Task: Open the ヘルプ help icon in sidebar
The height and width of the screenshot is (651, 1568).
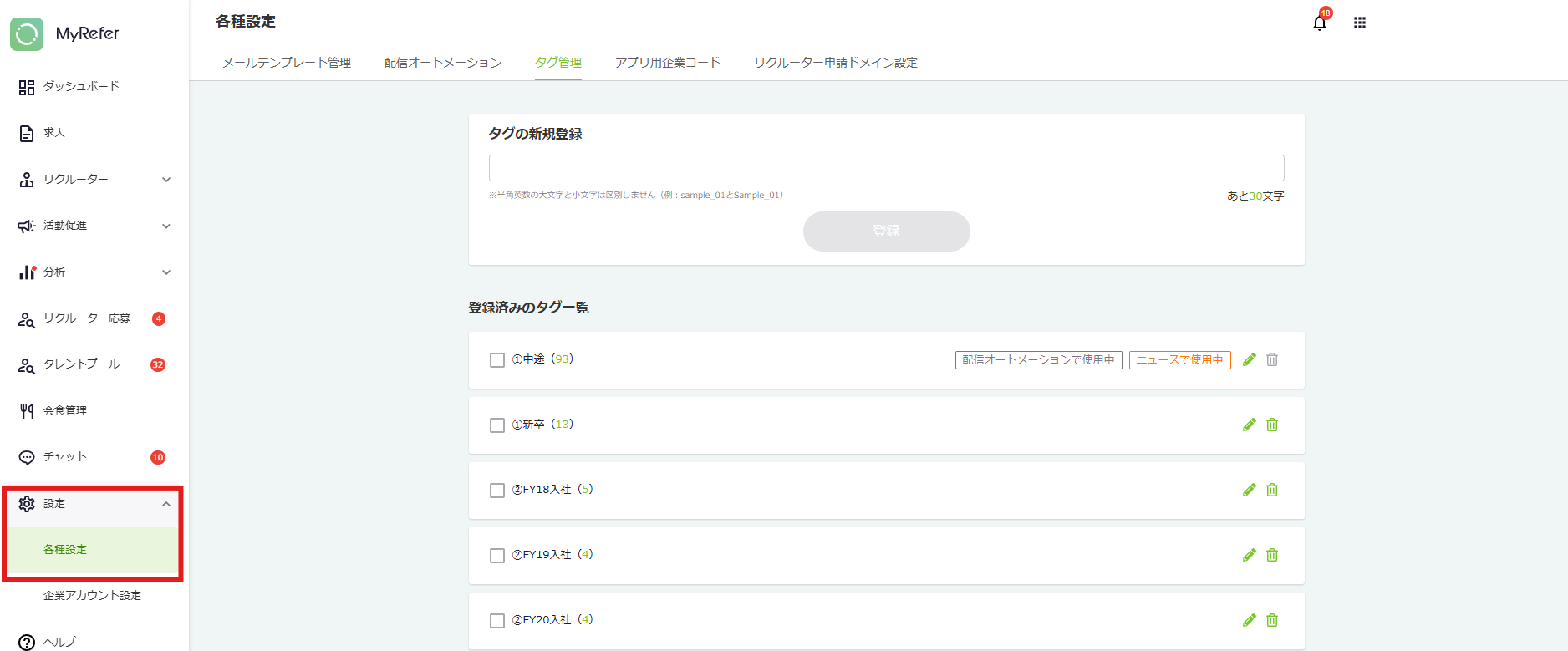Action: pos(27,642)
